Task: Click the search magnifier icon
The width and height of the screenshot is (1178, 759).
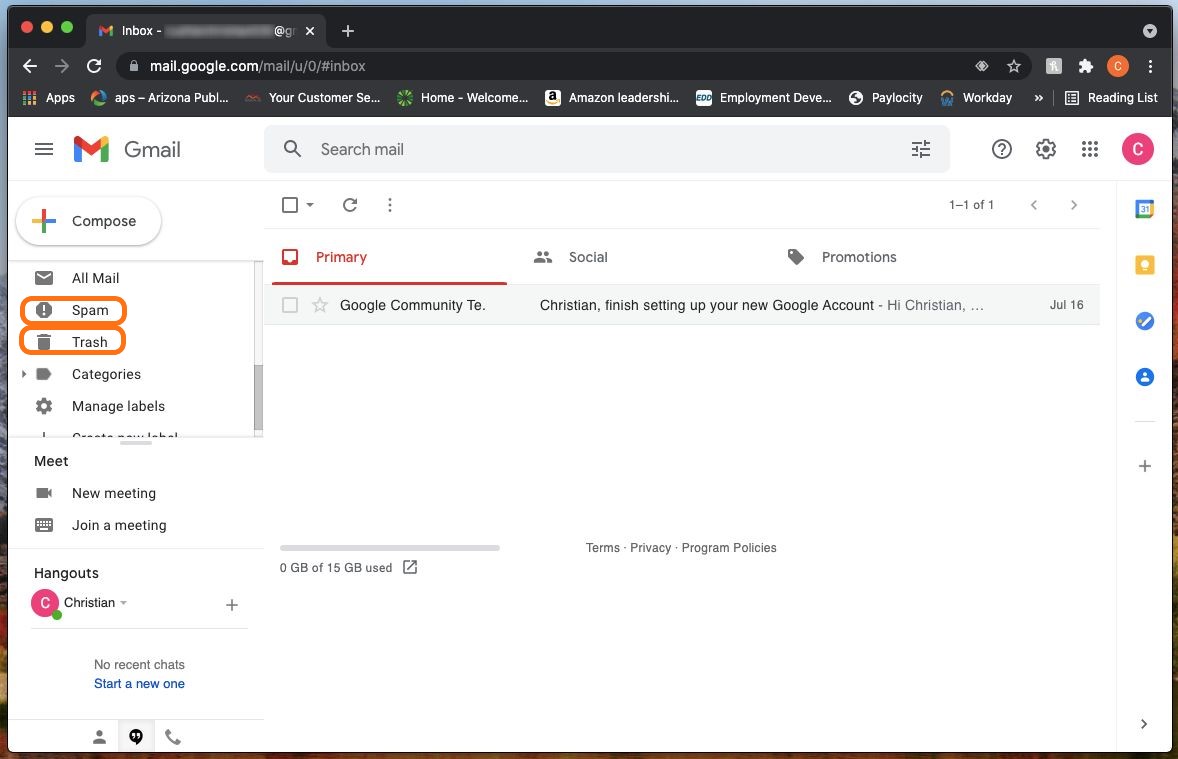Action: pos(292,149)
